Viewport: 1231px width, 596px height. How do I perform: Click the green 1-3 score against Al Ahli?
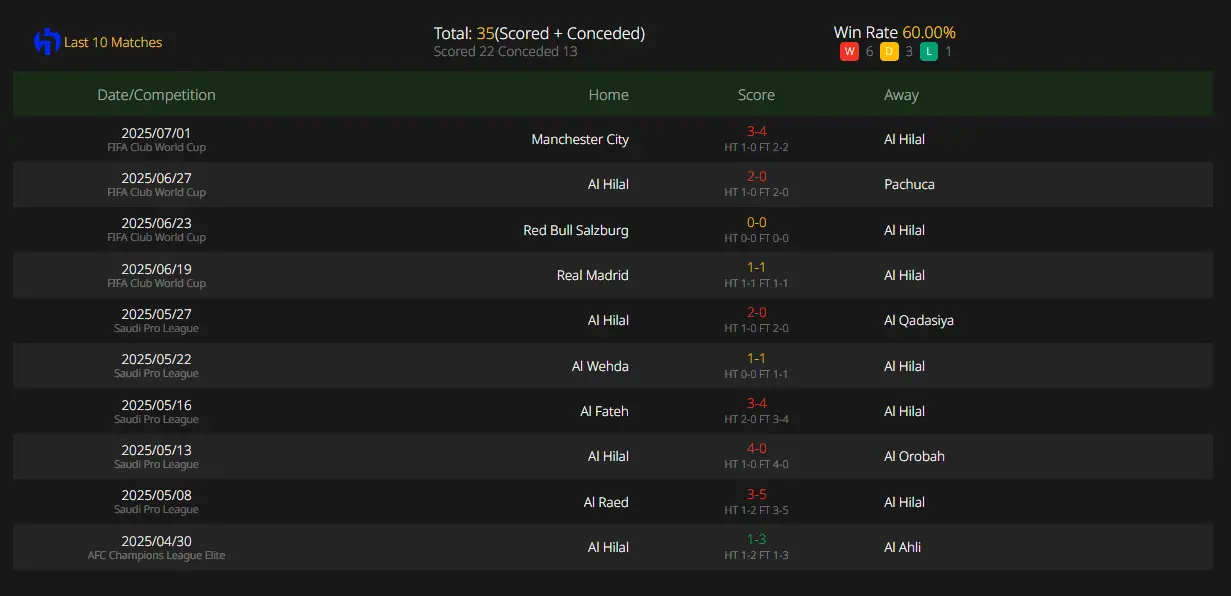(x=756, y=539)
